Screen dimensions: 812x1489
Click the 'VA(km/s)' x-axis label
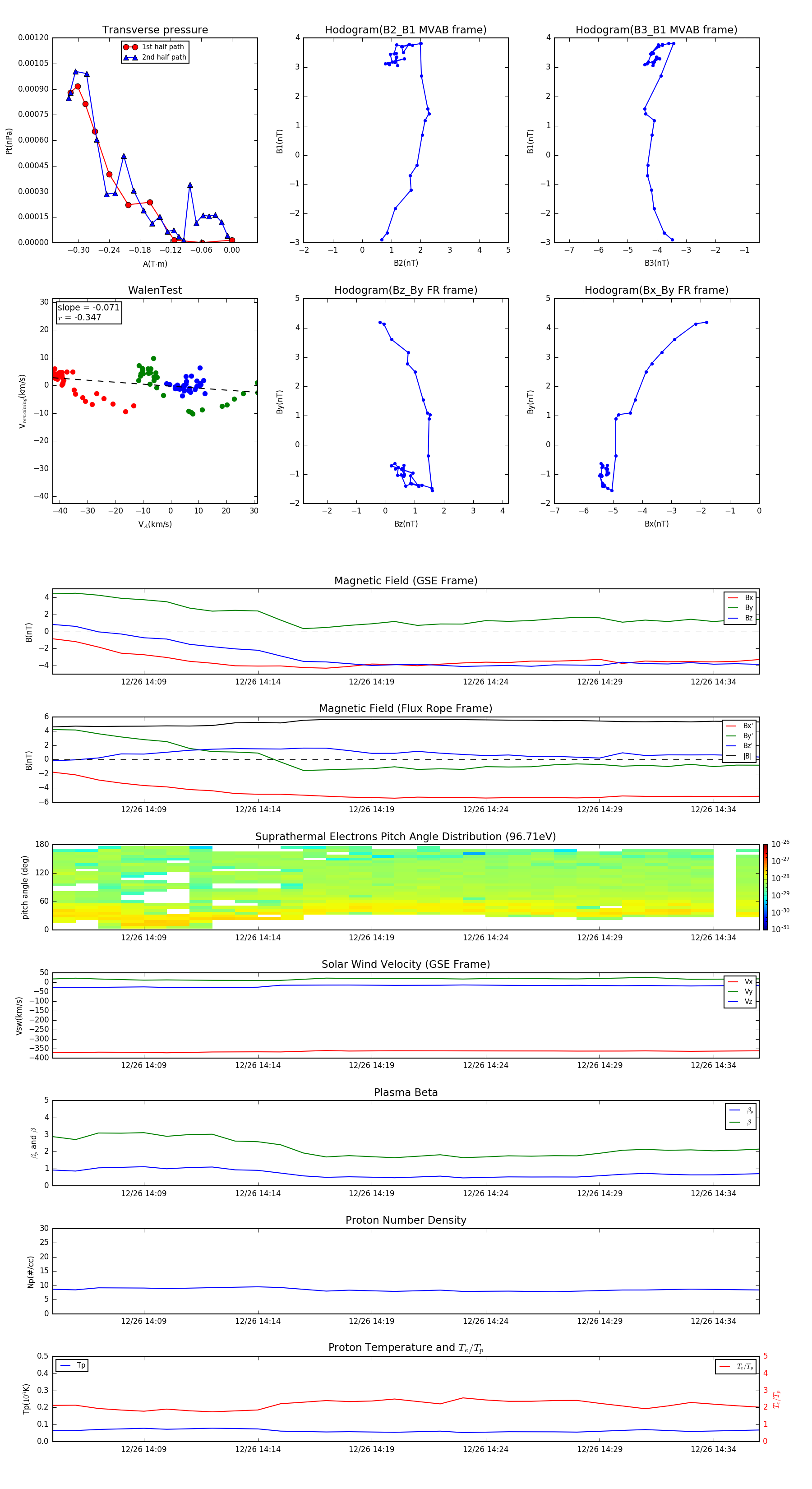click(155, 524)
